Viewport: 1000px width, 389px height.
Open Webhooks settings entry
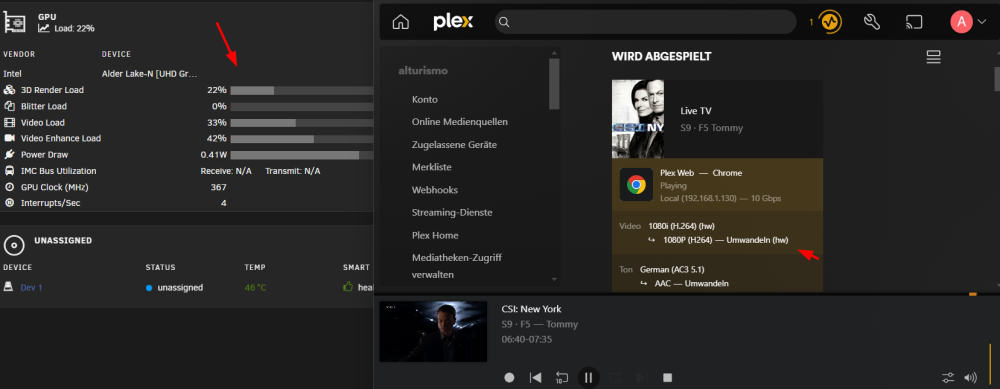[x=435, y=190]
